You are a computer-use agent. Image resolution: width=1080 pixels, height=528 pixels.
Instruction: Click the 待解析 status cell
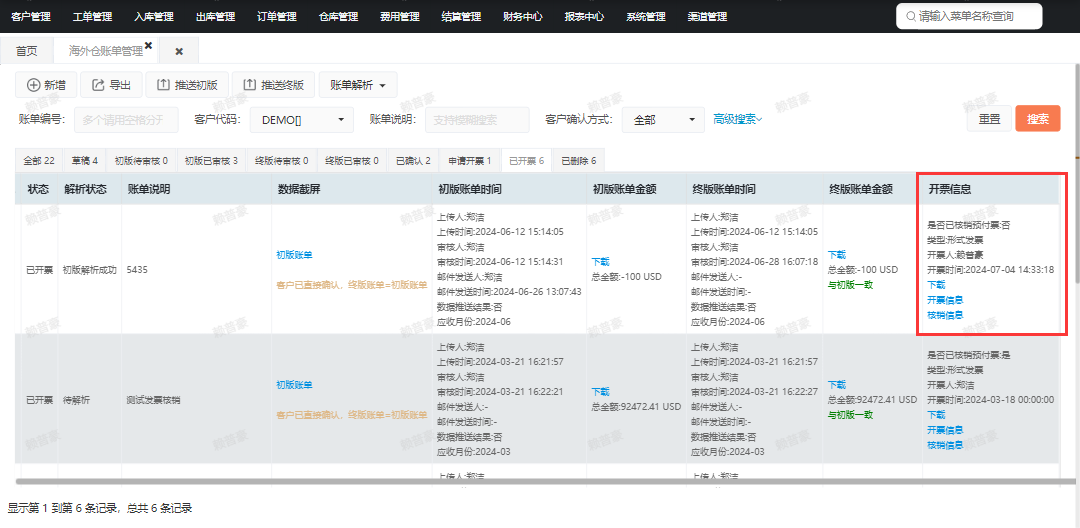90,399
